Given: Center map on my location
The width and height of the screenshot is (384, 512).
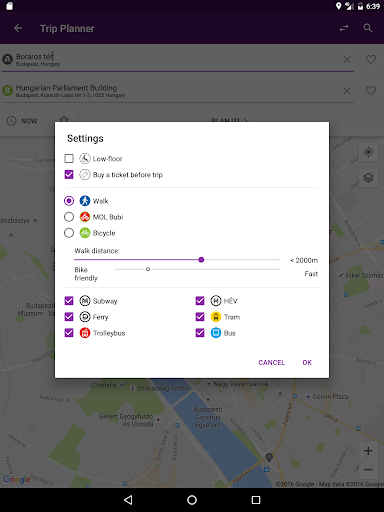Looking at the screenshot, I should pyautogui.click(x=368, y=152).
